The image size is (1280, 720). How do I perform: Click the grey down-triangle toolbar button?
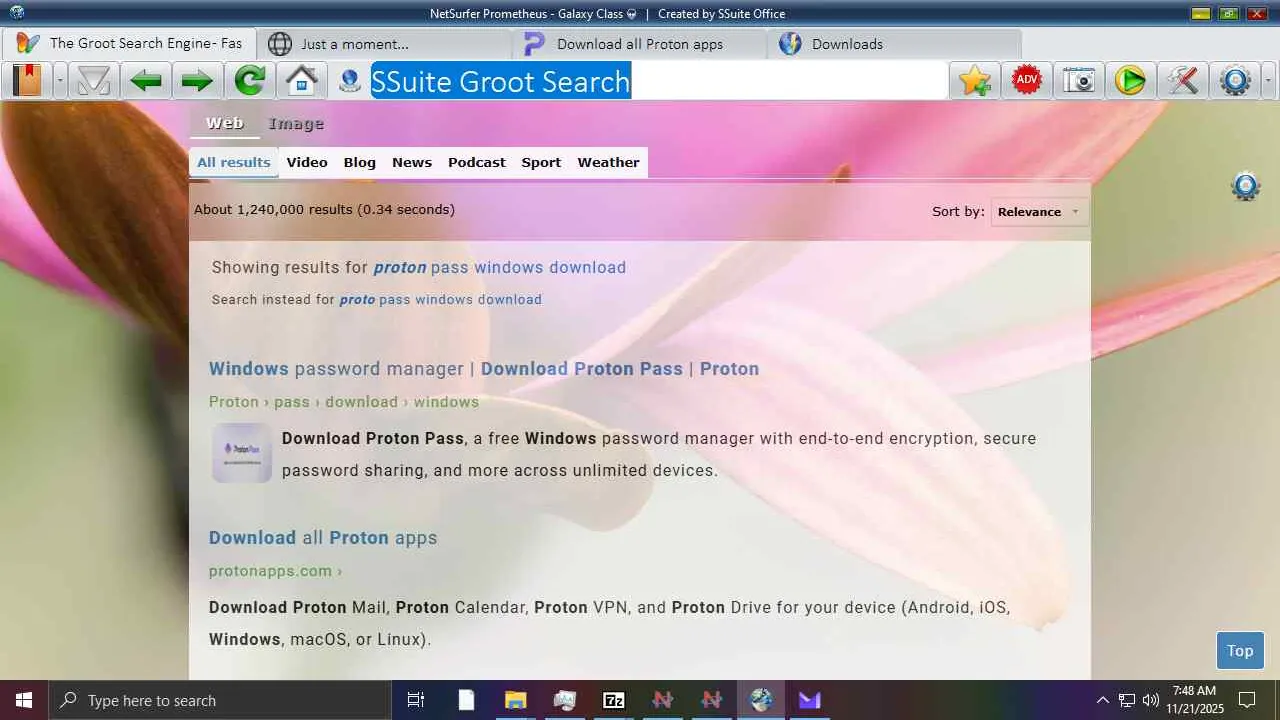tap(94, 80)
